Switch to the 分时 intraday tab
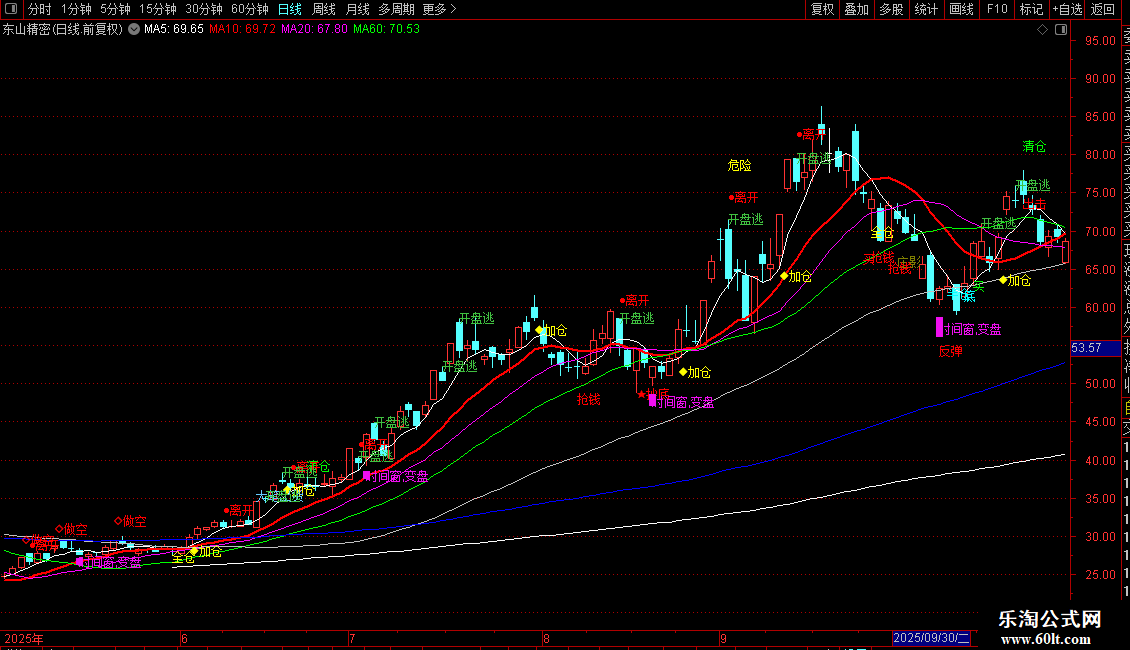This screenshot has height=650, width=1130. pyautogui.click(x=40, y=9)
